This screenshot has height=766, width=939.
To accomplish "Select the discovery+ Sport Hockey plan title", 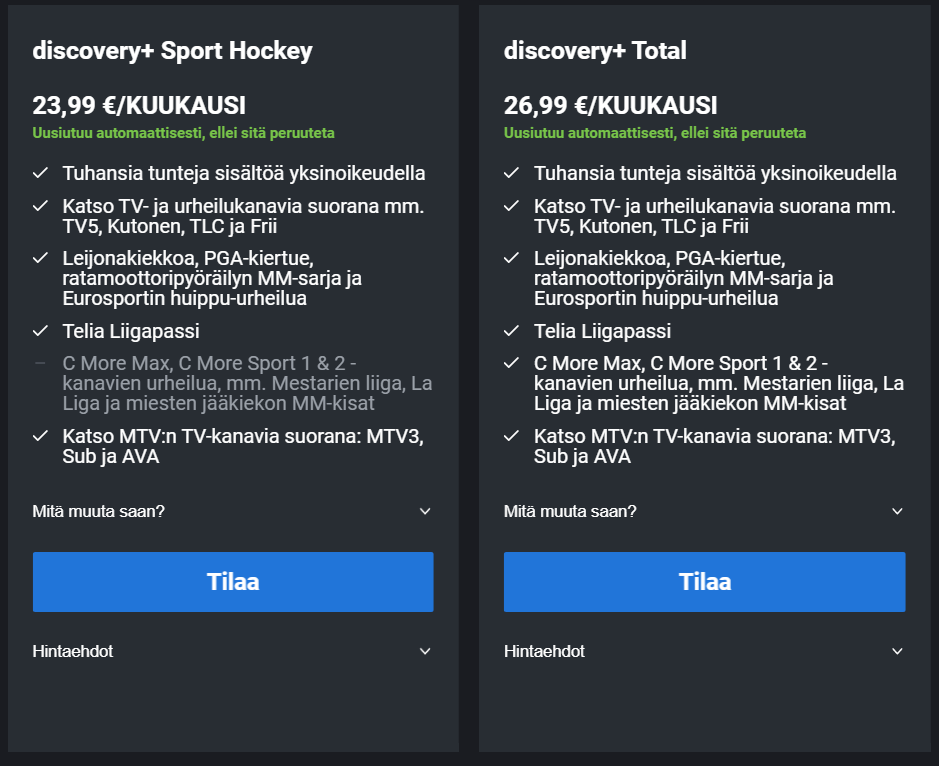I will [172, 51].
